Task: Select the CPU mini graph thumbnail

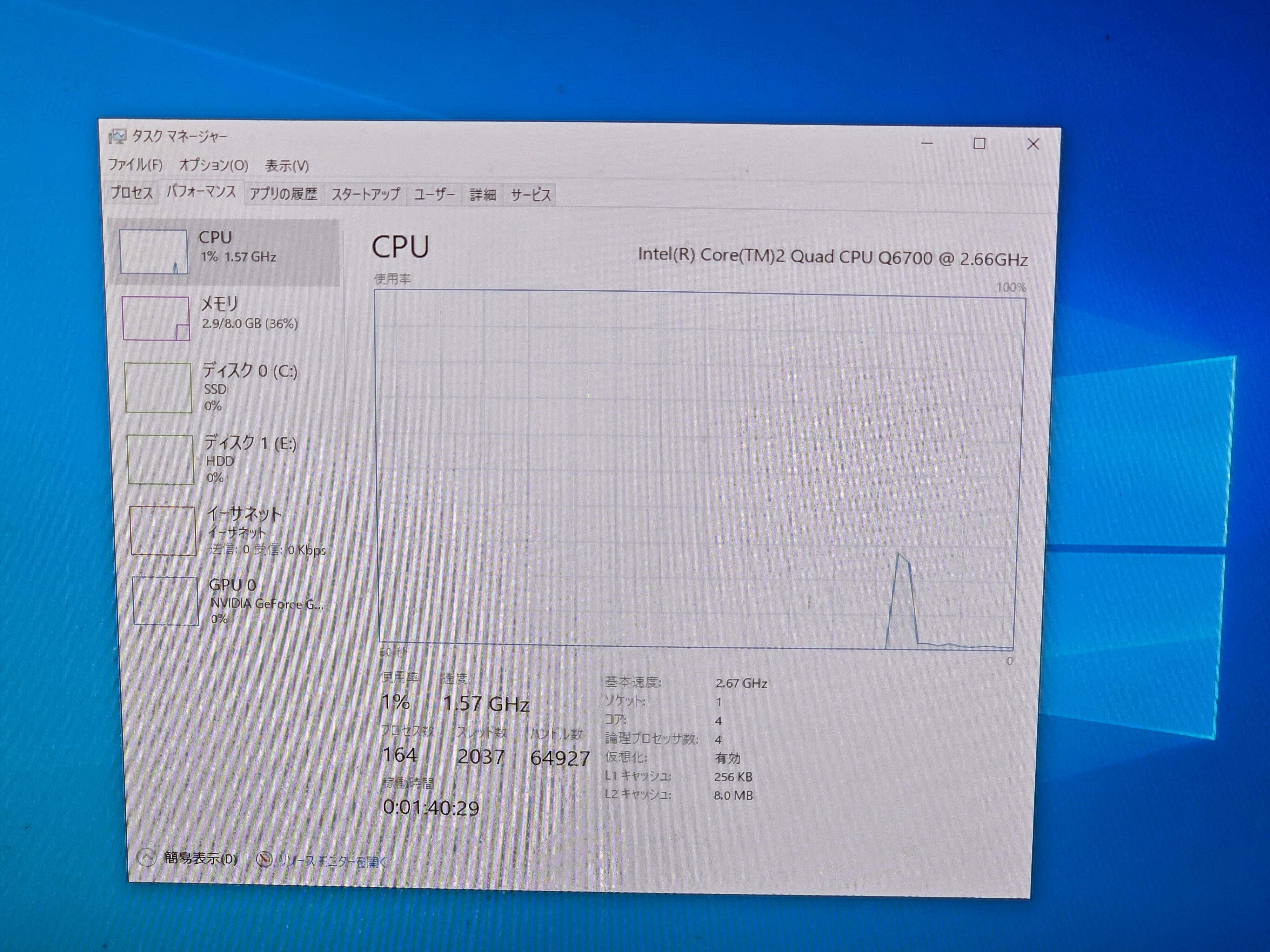Action: [x=153, y=251]
